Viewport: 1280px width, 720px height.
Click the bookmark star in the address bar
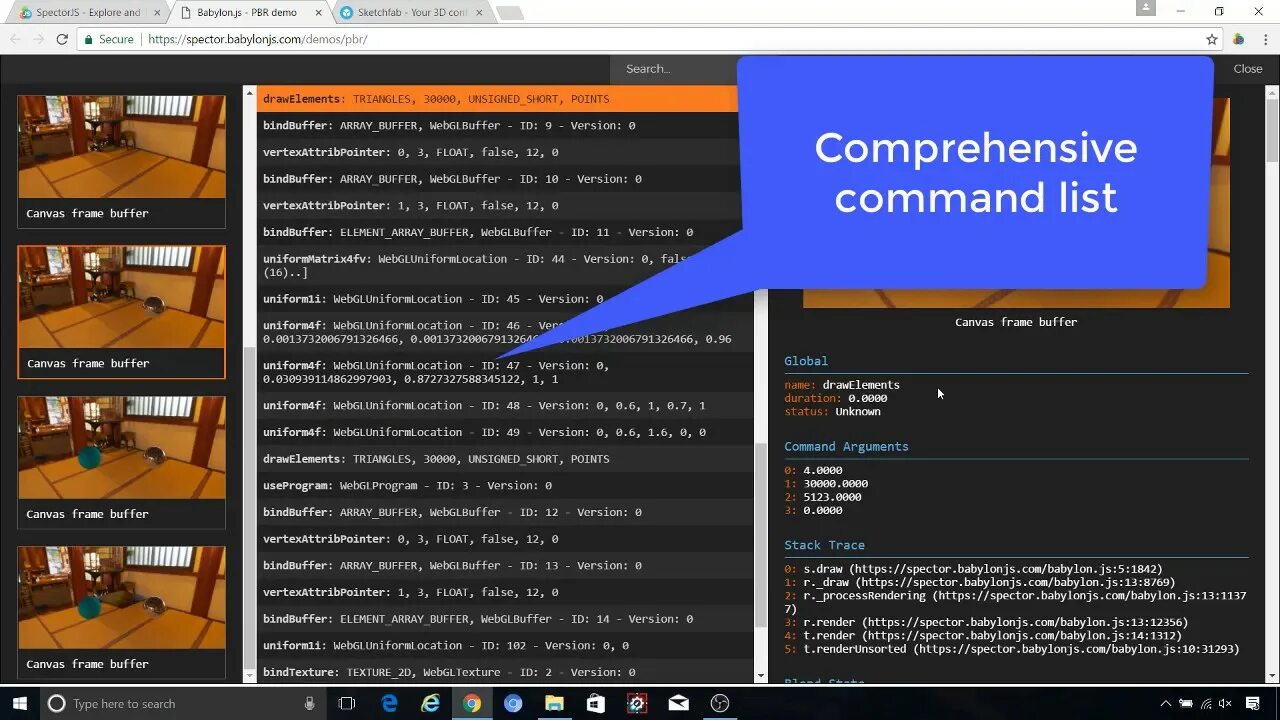click(x=1211, y=39)
